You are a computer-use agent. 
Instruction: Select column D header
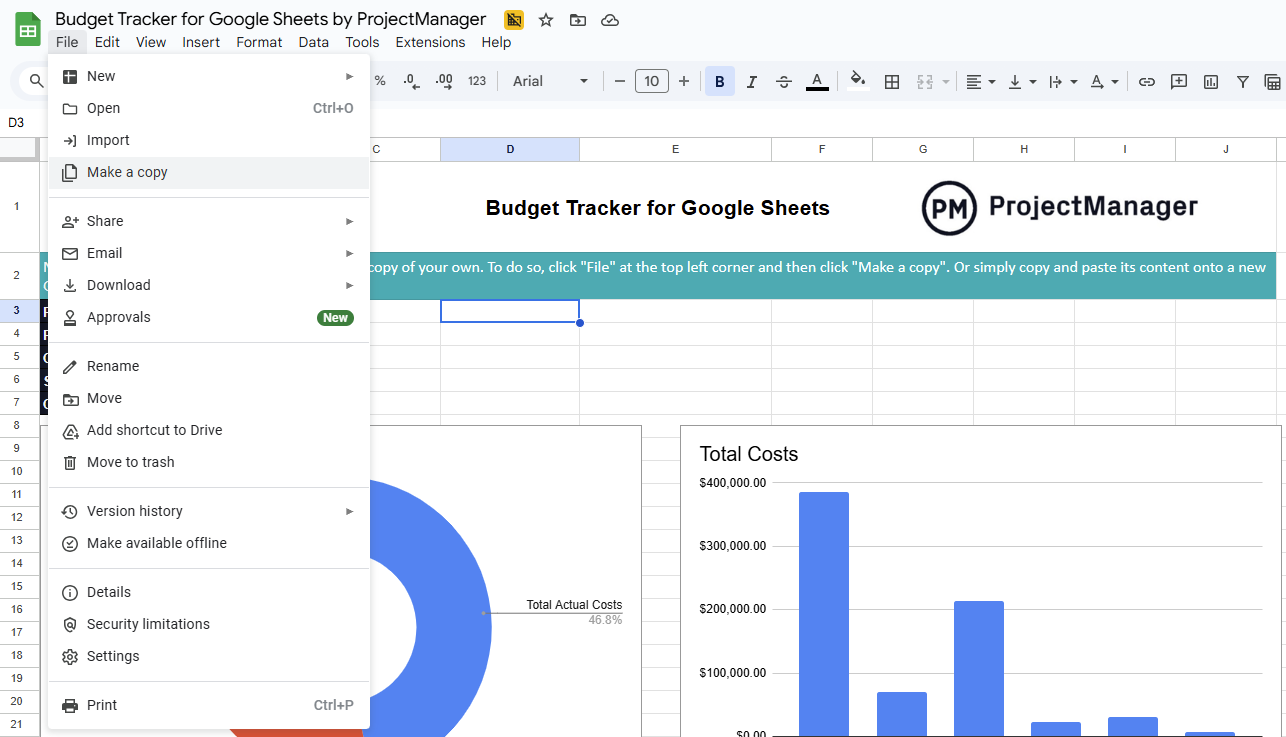[x=510, y=149]
